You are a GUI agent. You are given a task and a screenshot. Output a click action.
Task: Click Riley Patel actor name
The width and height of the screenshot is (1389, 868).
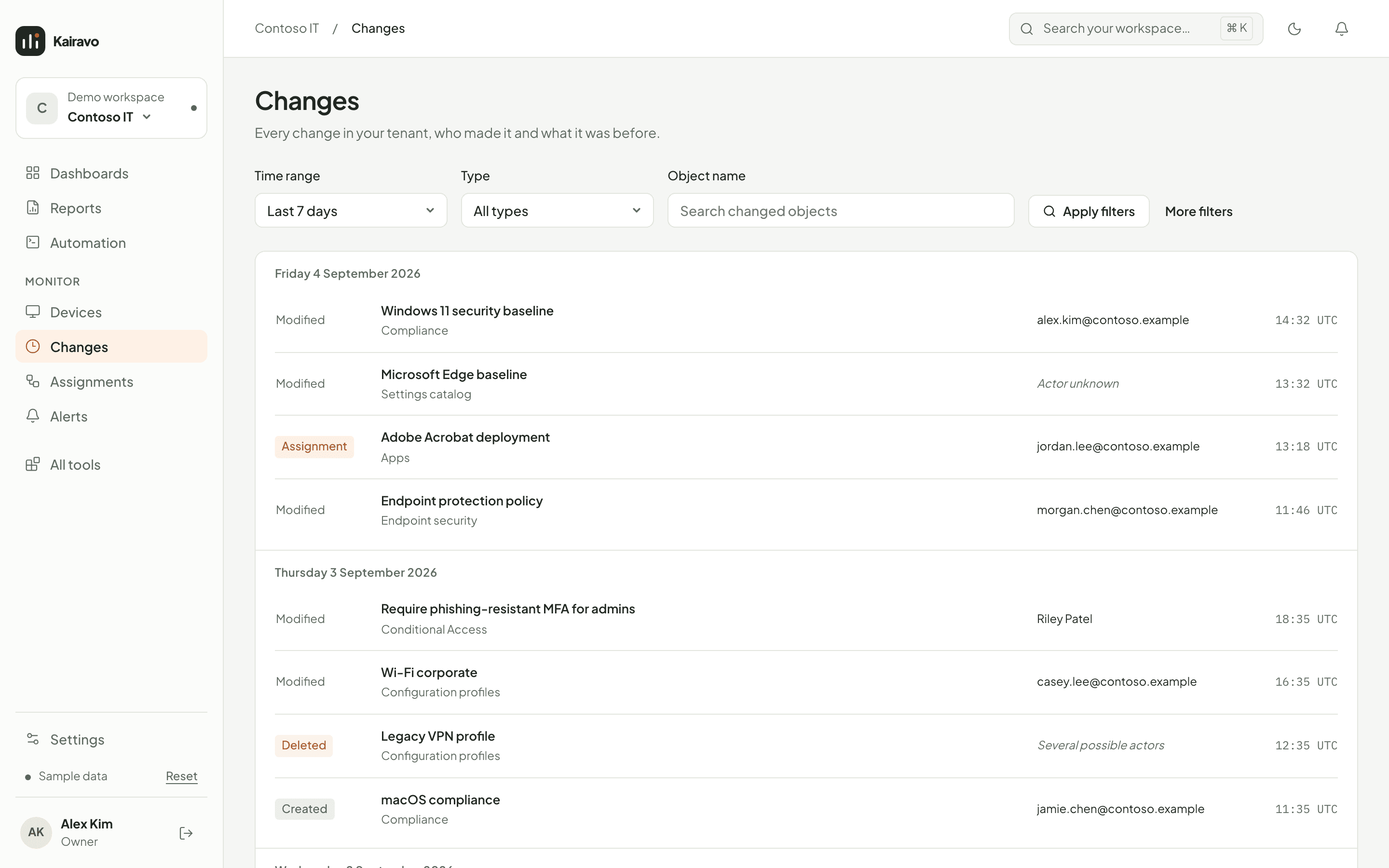coord(1064,619)
